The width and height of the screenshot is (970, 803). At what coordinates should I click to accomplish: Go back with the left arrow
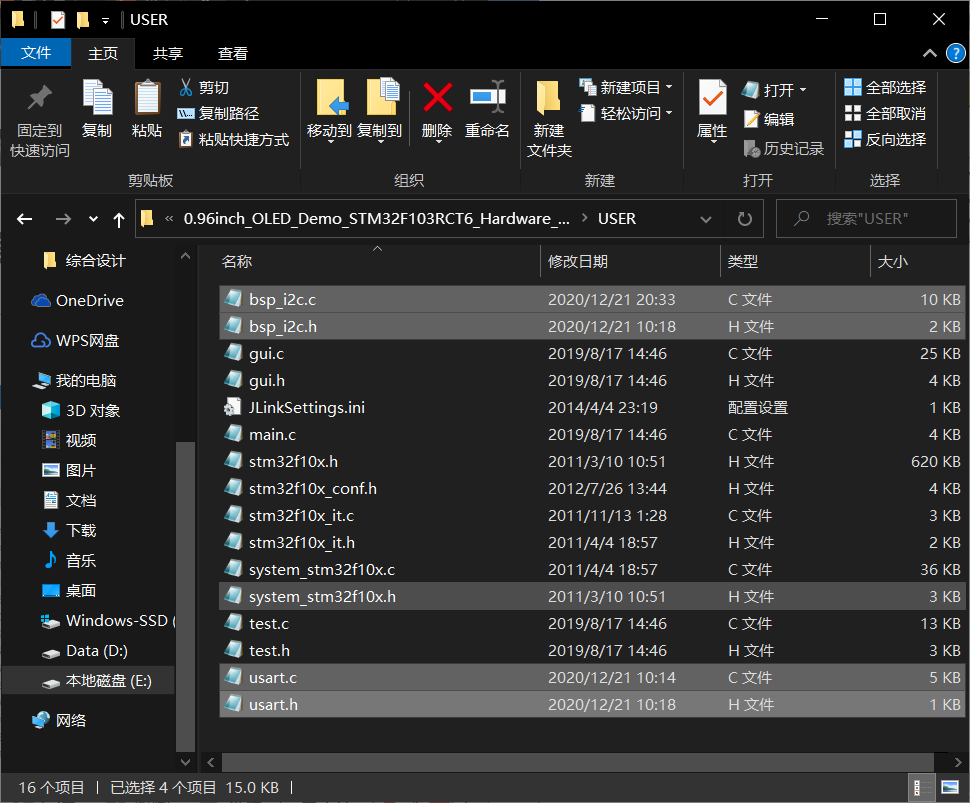coord(25,218)
